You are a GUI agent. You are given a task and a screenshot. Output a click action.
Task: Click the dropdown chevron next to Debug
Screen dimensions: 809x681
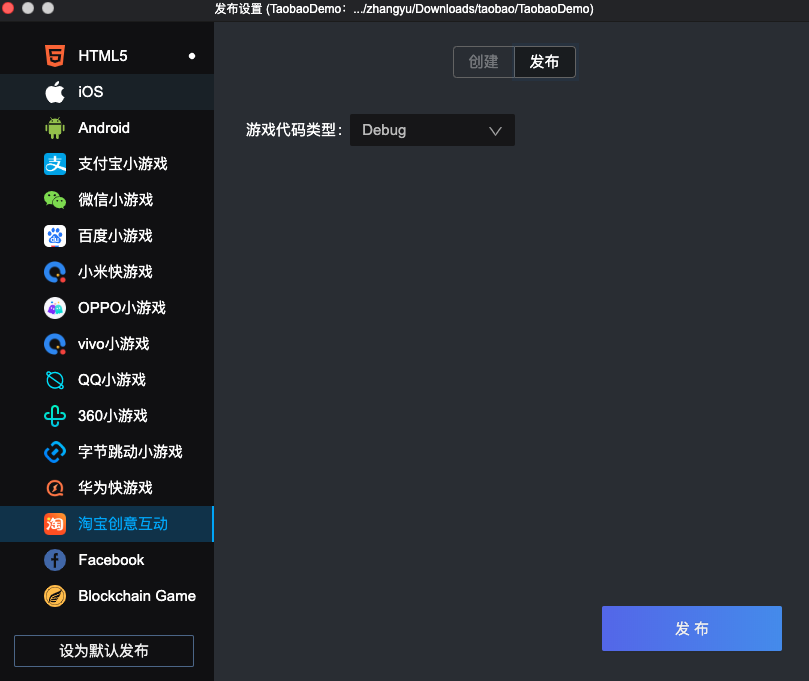tap(495, 130)
